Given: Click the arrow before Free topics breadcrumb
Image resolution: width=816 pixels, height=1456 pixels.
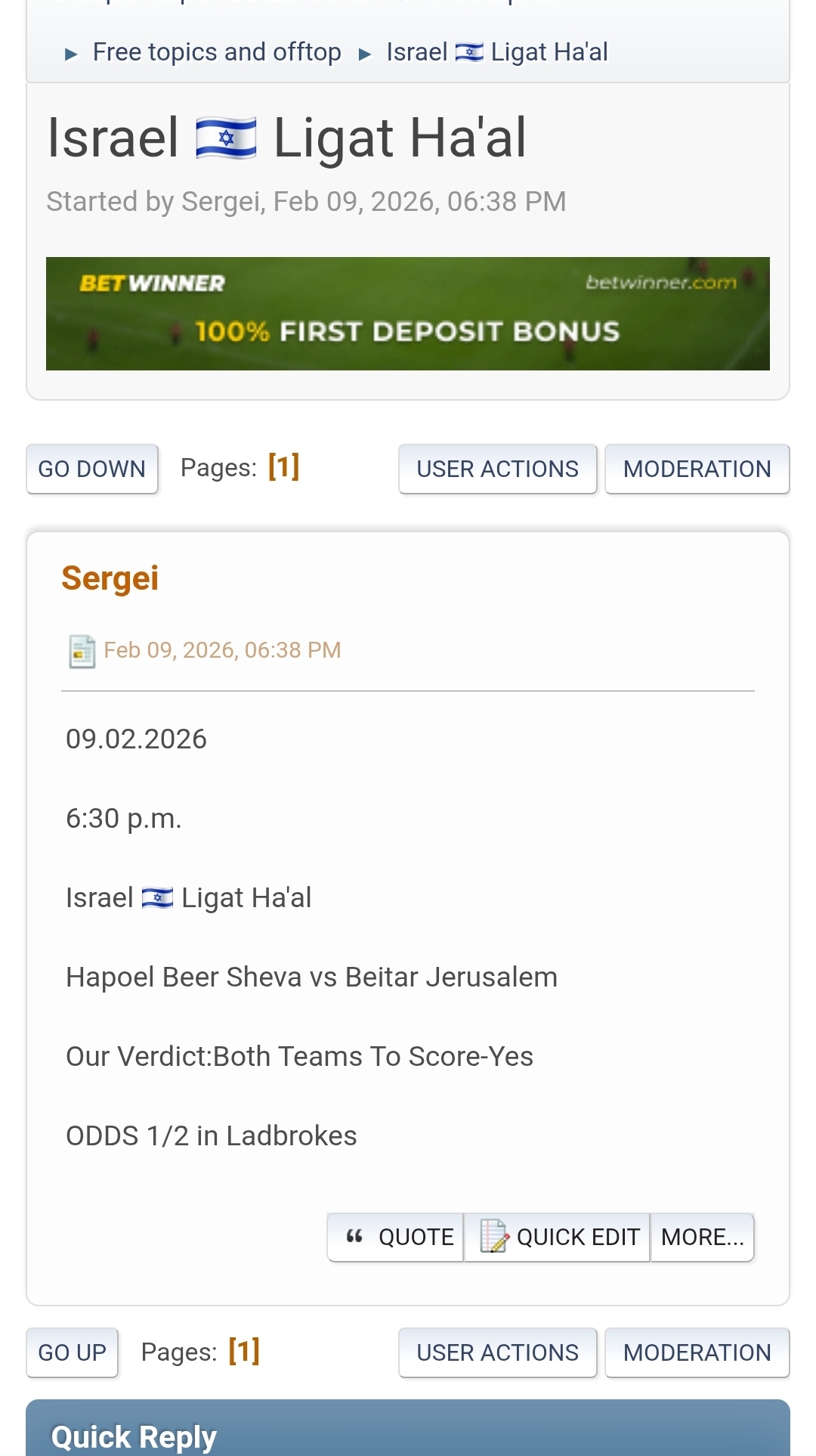Looking at the screenshot, I should (x=71, y=54).
